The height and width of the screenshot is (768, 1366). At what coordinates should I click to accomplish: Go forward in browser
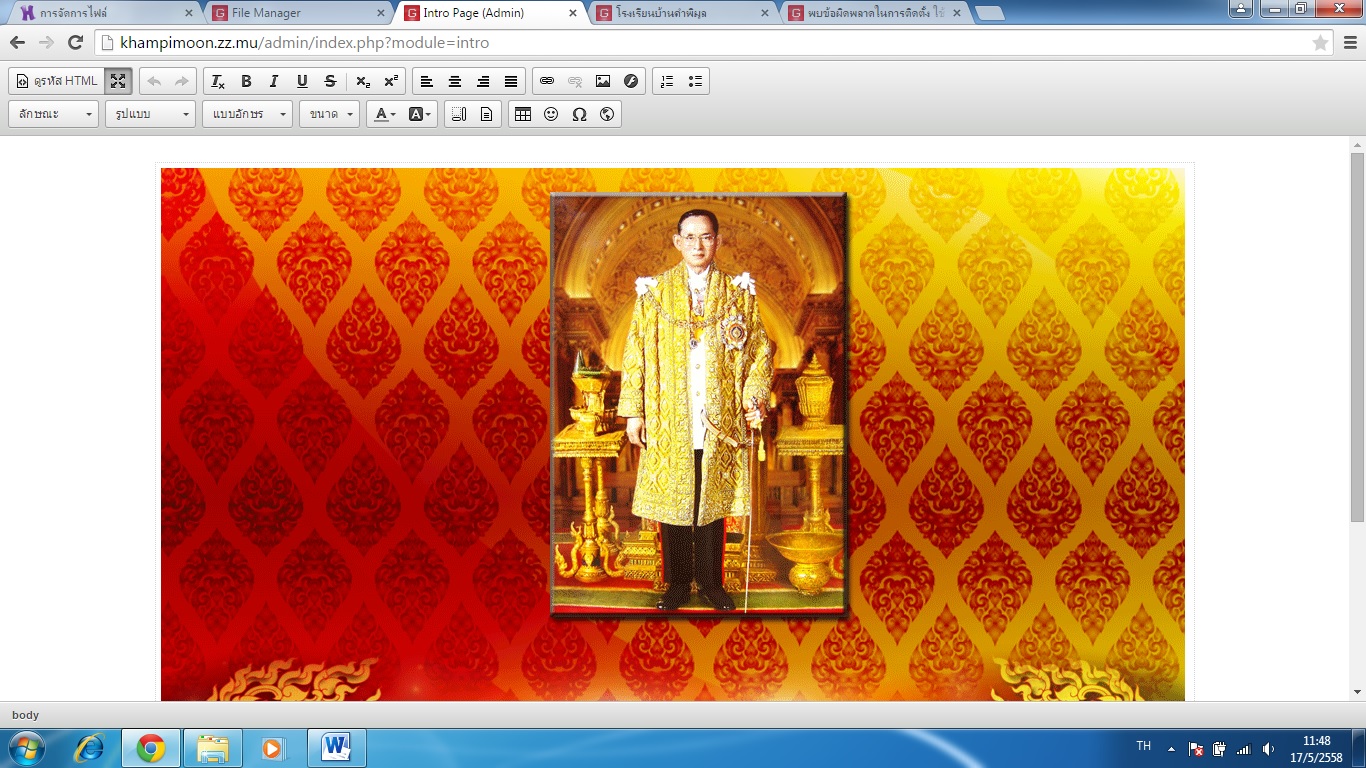click(x=46, y=43)
